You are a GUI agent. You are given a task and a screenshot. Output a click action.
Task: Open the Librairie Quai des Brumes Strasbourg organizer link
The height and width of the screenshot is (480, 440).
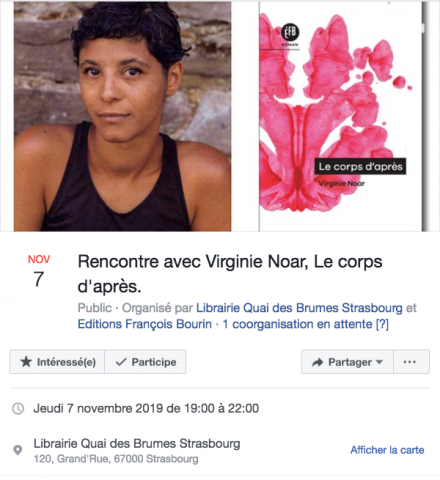299,308
